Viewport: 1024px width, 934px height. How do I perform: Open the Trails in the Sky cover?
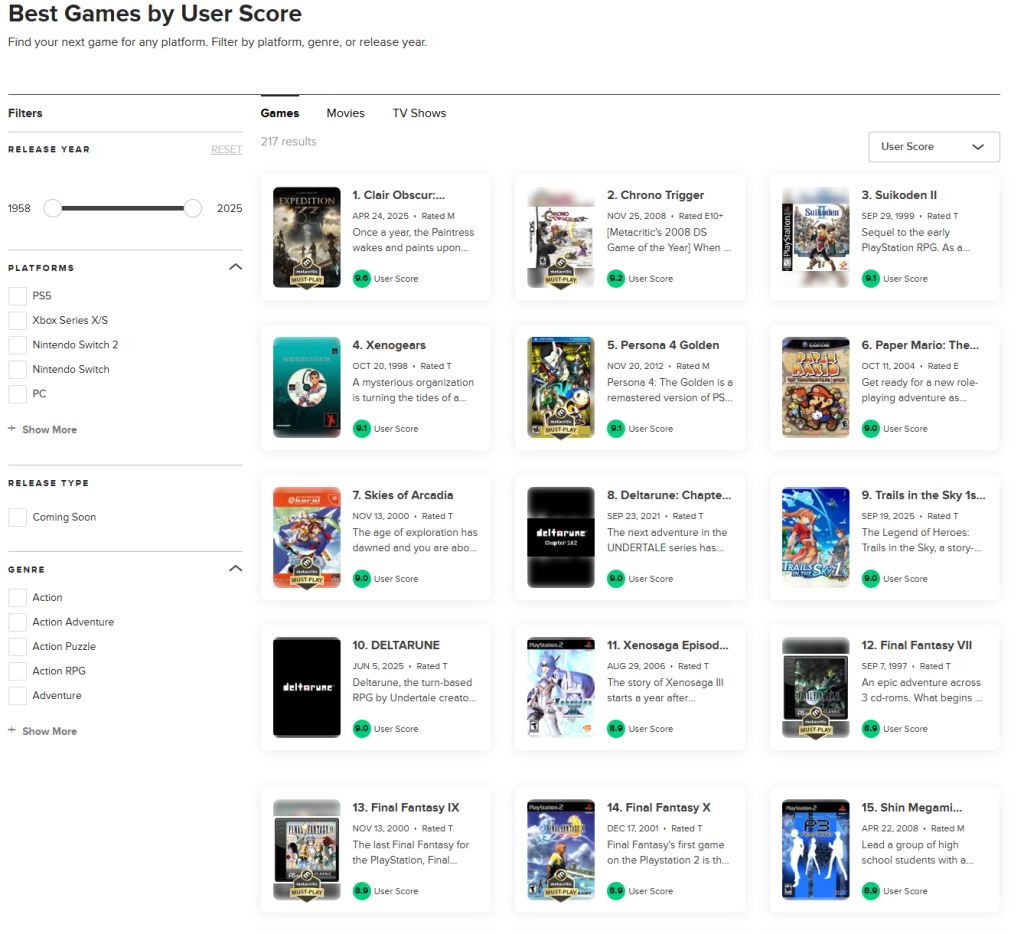pyautogui.click(x=816, y=538)
